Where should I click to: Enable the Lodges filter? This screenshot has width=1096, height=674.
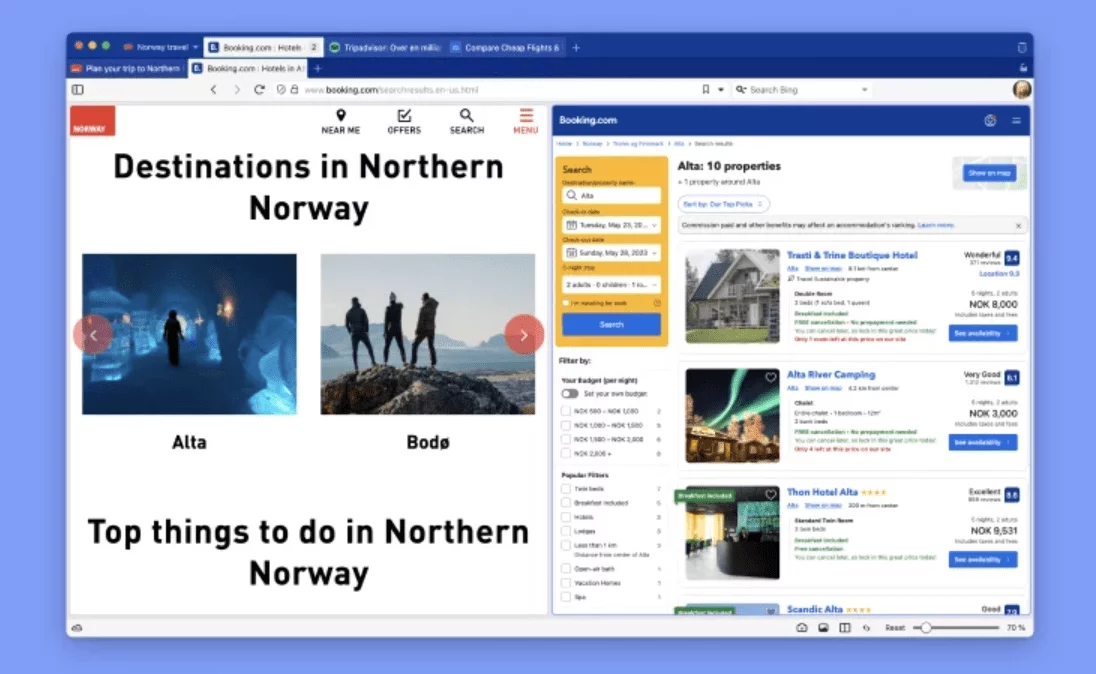coord(565,531)
